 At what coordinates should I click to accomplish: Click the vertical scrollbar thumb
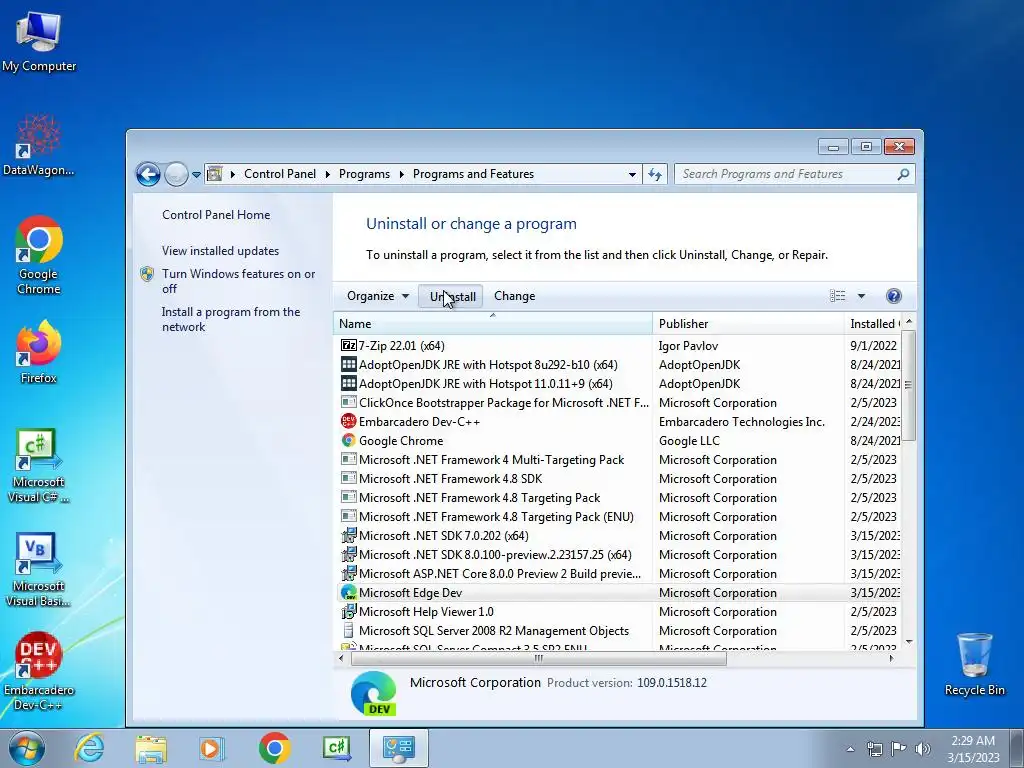[908, 385]
